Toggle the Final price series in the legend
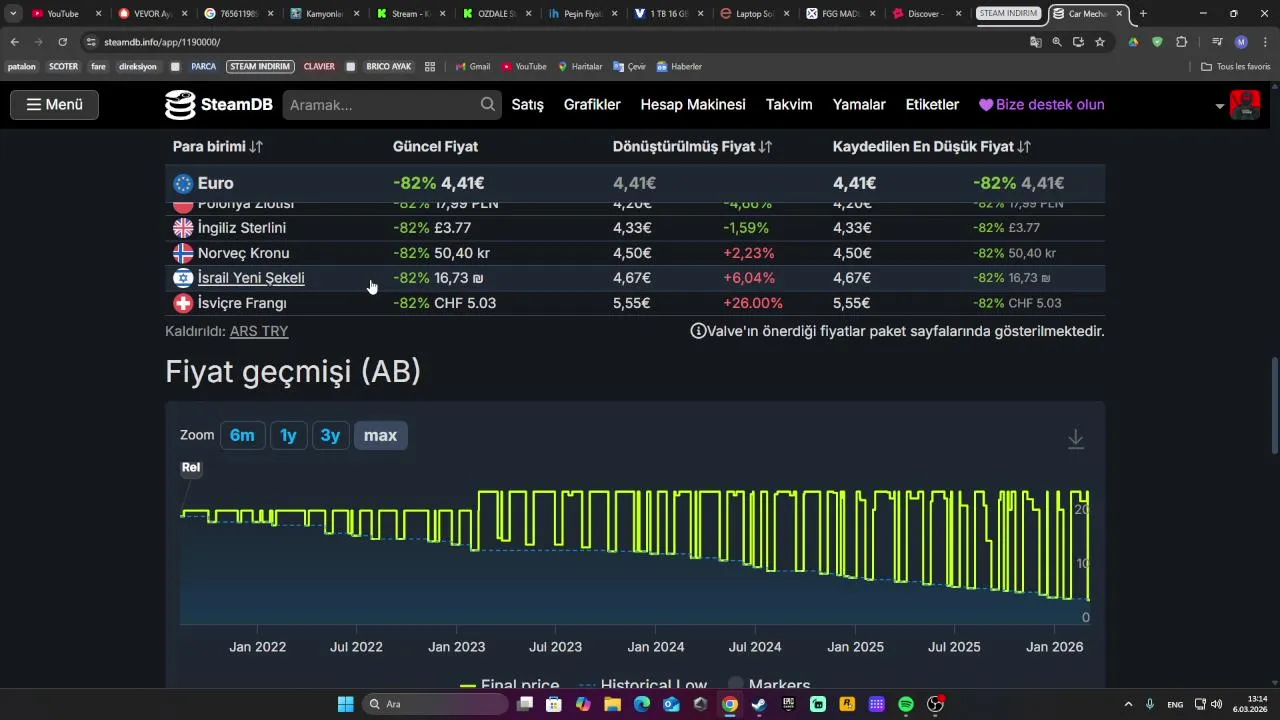The width and height of the screenshot is (1280, 720). (509, 685)
